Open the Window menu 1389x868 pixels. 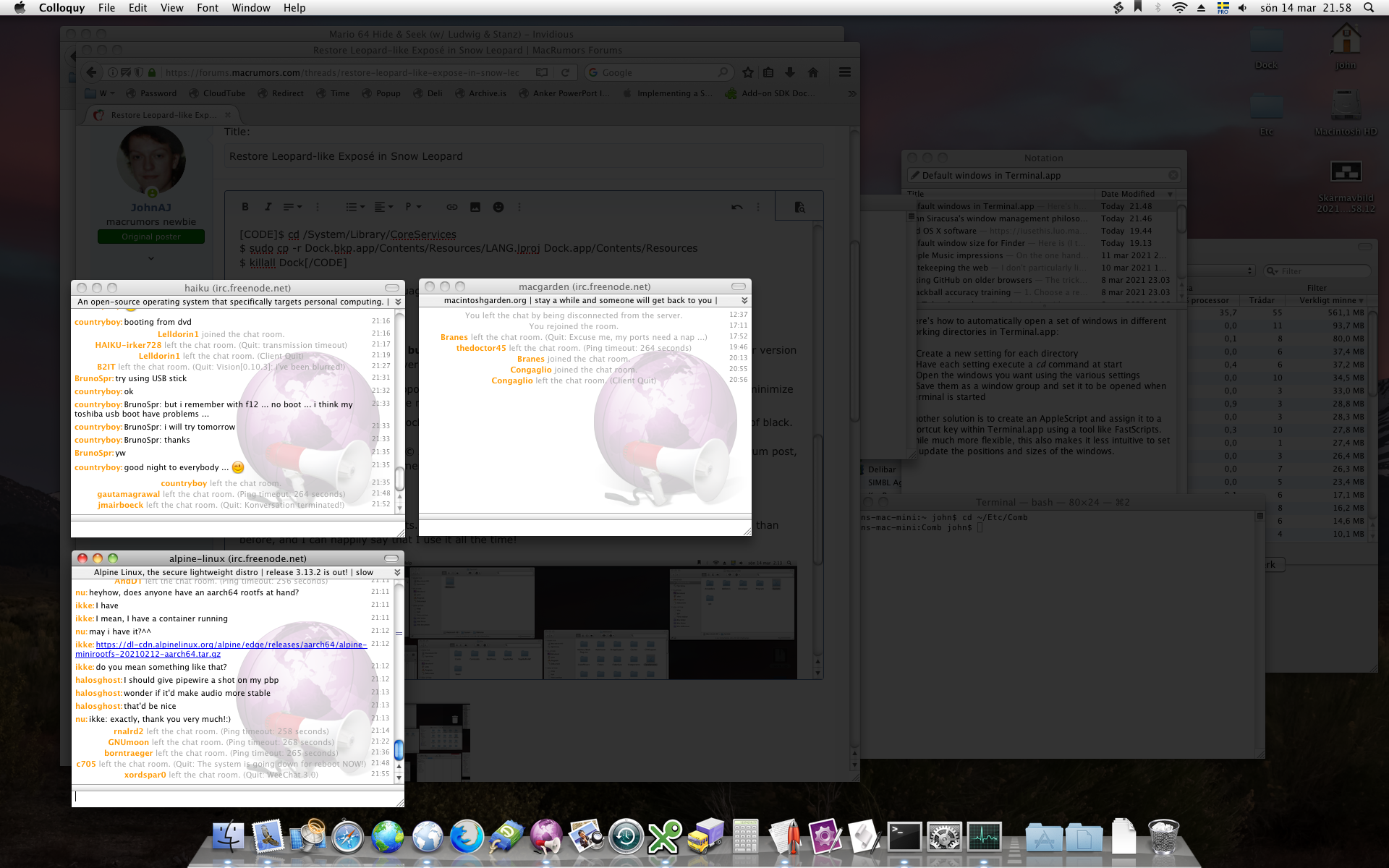pyautogui.click(x=250, y=8)
